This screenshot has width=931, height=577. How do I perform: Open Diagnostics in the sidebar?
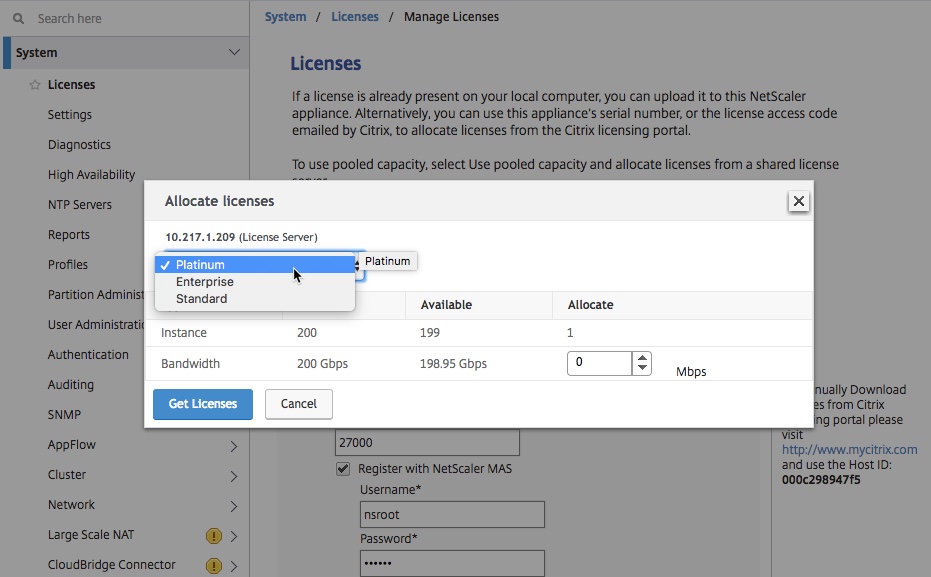pyautogui.click(x=80, y=145)
